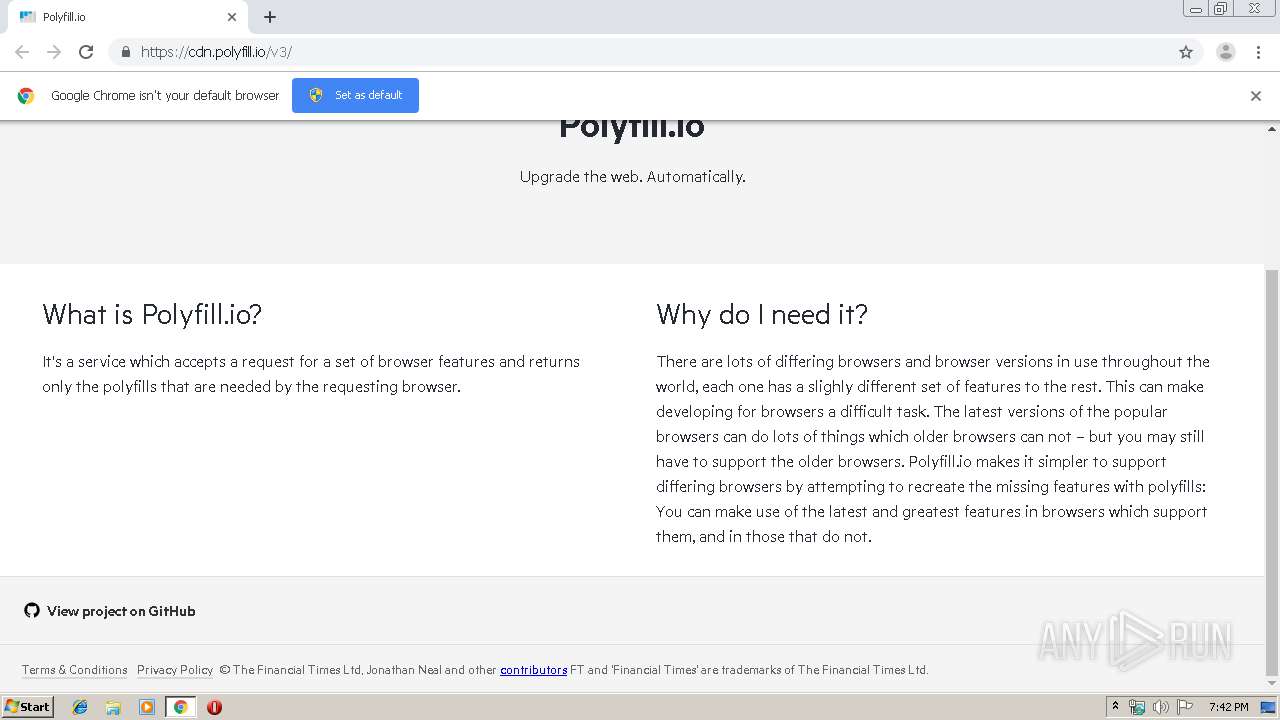Open the Terms & Conditions link
The width and height of the screenshot is (1280, 720).
pos(75,670)
